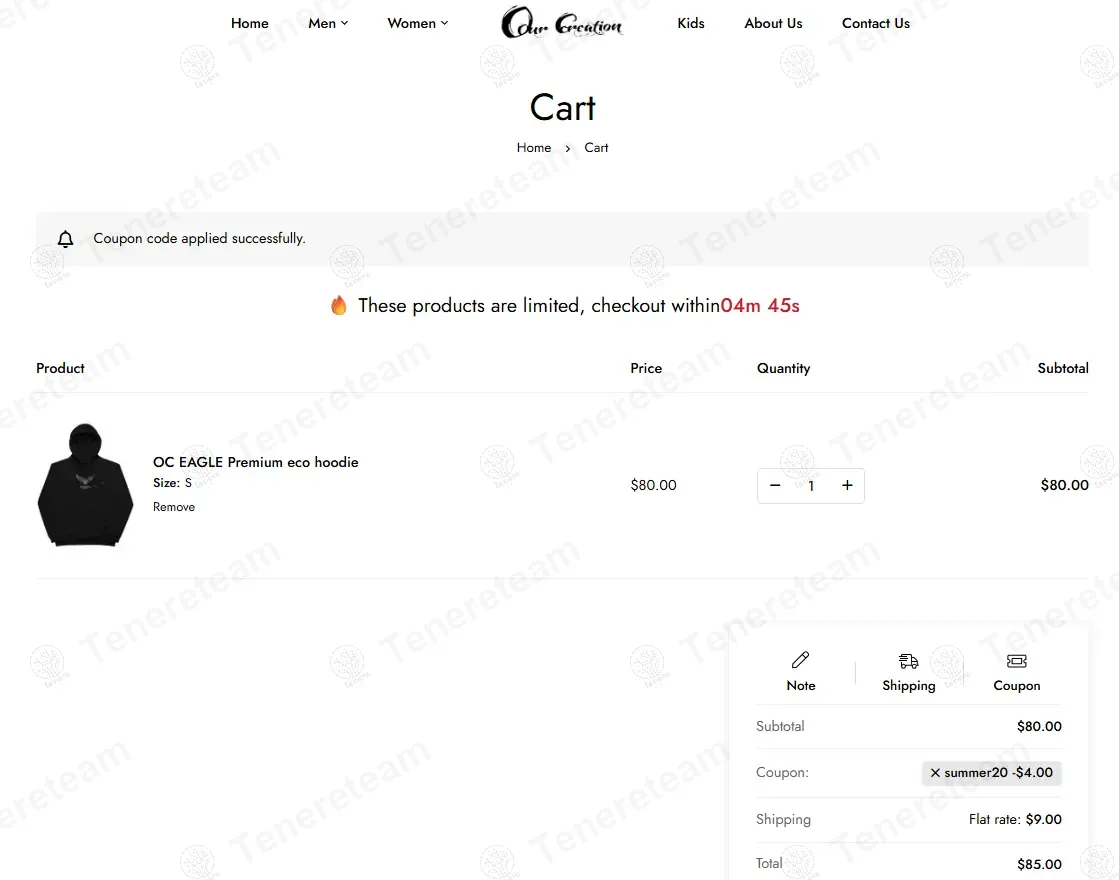
Task: Open the Contact Us page
Action: (876, 23)
